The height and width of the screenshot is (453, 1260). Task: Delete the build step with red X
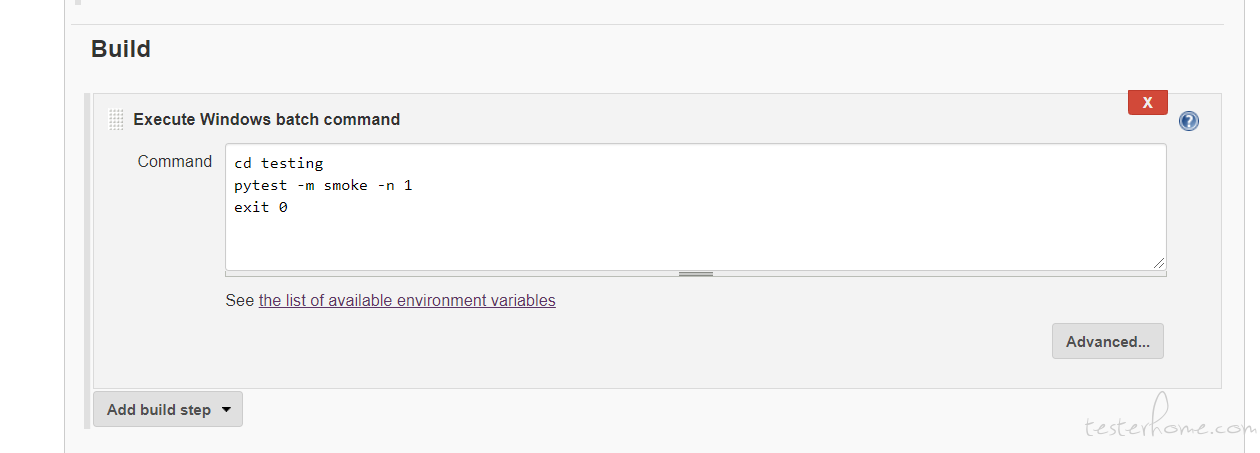(1148, 102)
